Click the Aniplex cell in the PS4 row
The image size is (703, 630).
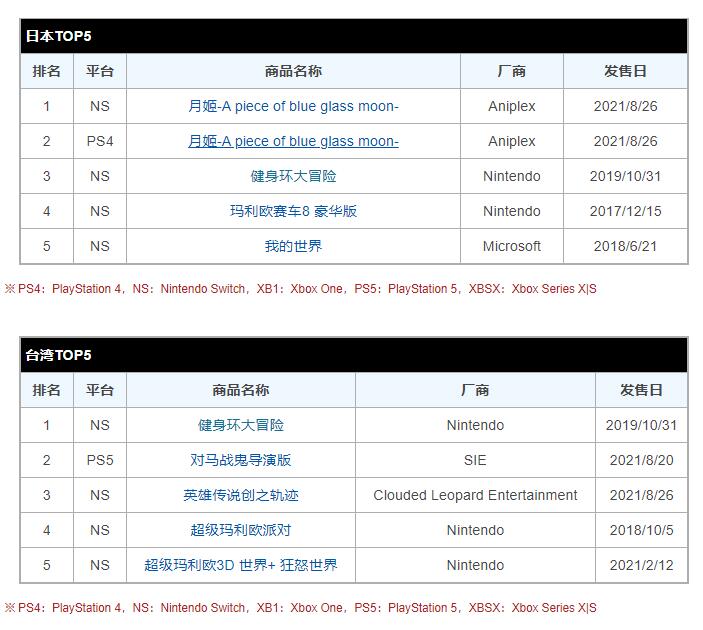(x=512, y=141)
